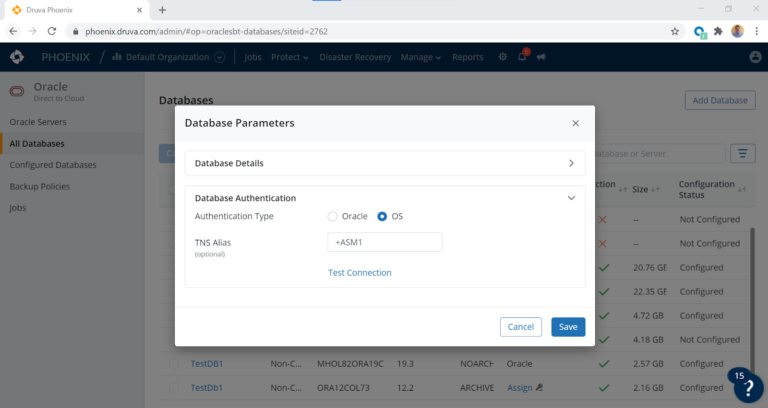
Task: Open the help widget question mark
Action: click(747, 388)
